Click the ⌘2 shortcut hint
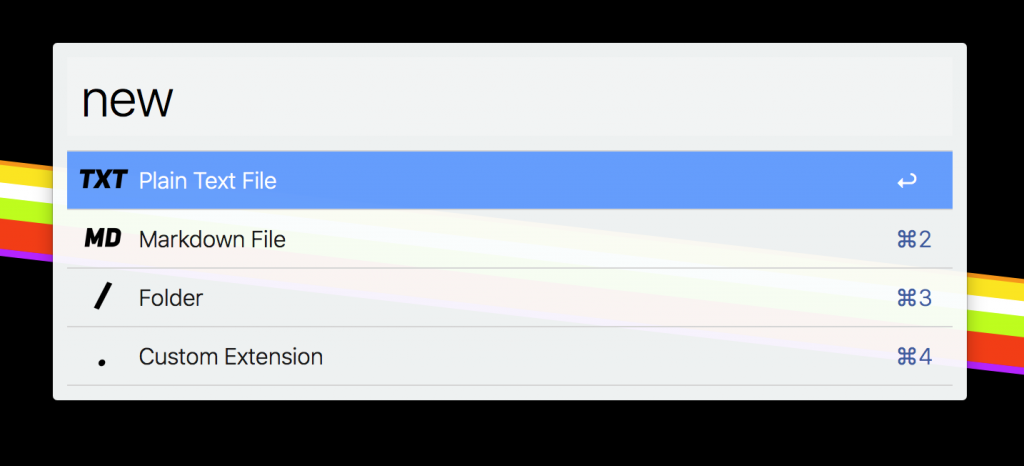1024x466 pixels. pos(914,240)
